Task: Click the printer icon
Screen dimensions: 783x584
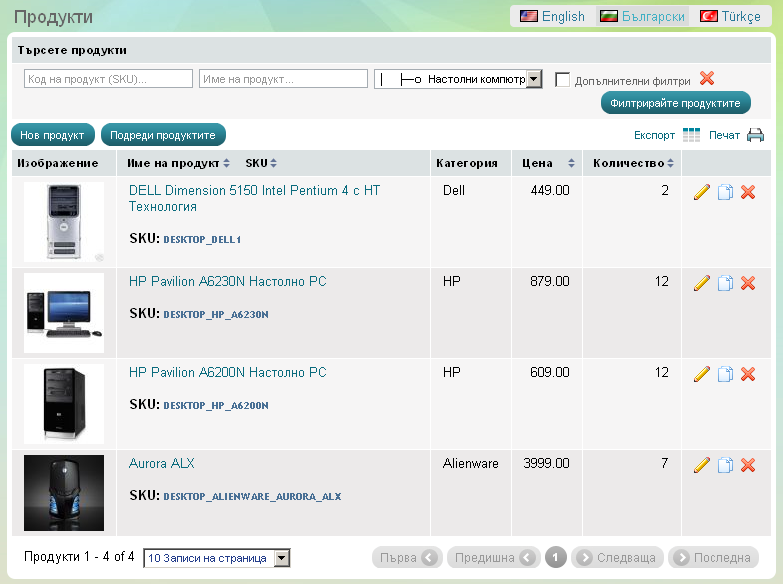Action: (755, 135)
